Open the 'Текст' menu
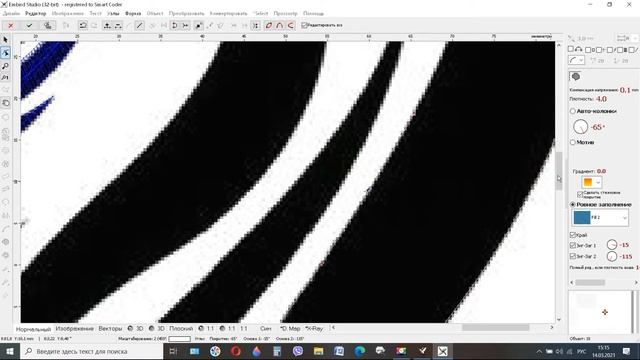Image resolution: width=640 pixels, height=360 pixels. [x=95, y=13]
